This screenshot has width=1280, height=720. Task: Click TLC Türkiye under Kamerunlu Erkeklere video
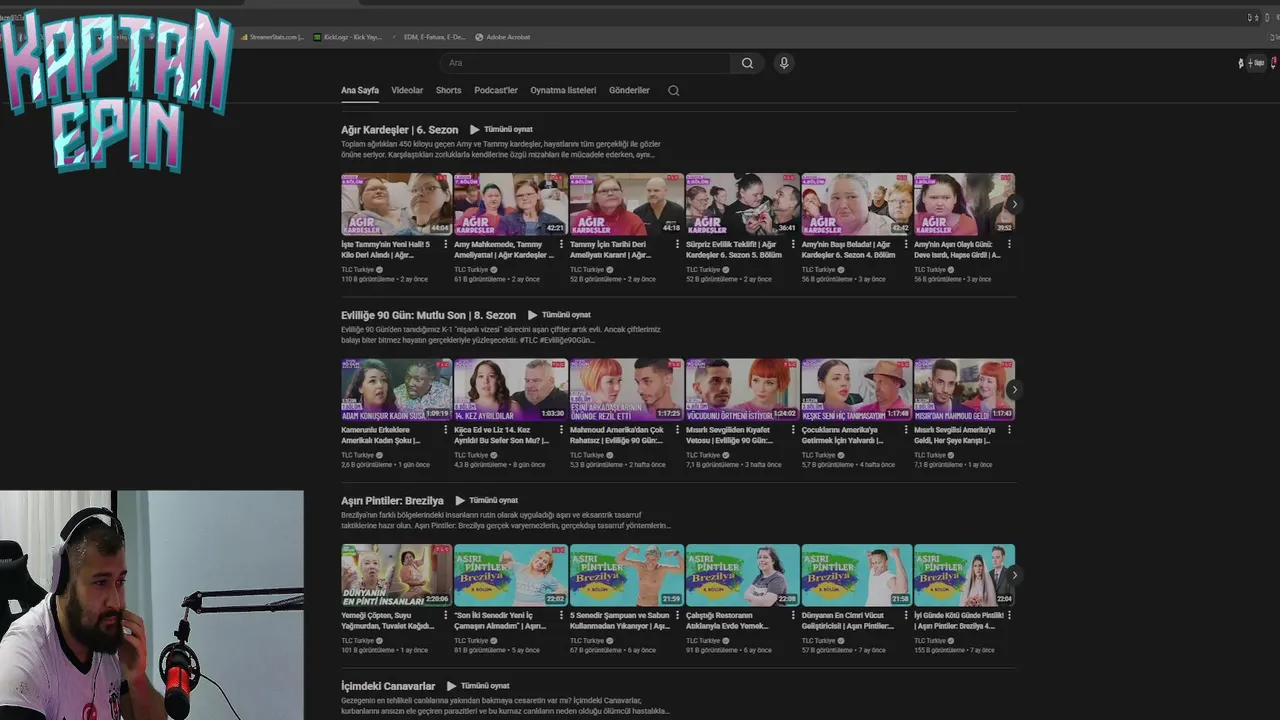[x=358, y=455]
